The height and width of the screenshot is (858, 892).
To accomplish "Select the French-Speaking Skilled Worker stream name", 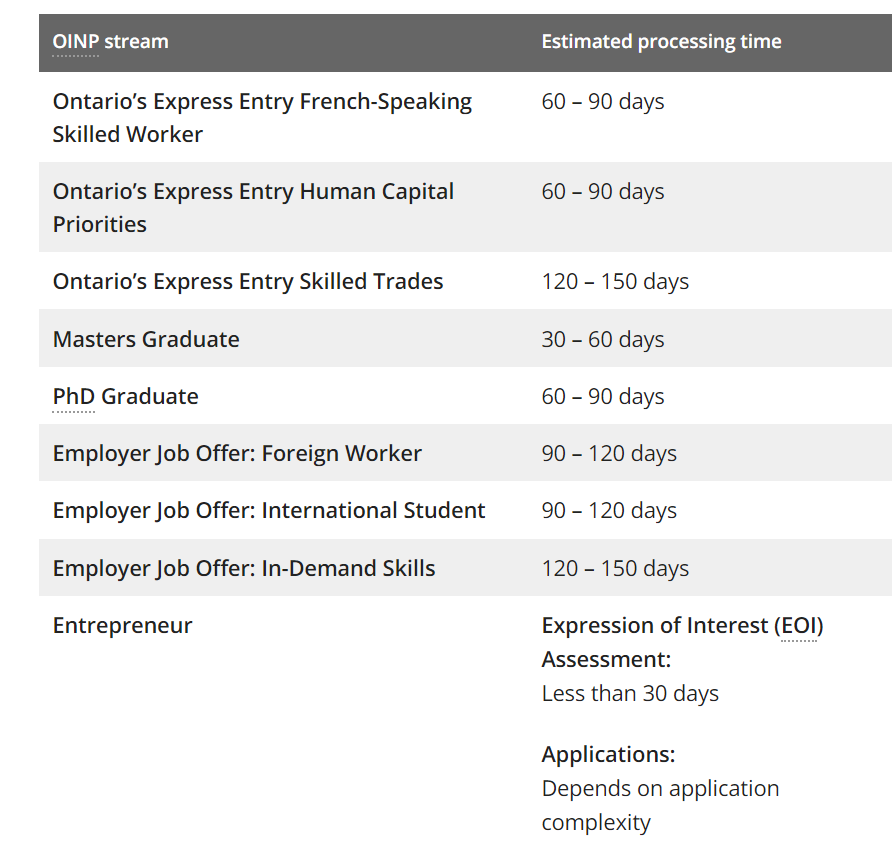I will 262,118.
